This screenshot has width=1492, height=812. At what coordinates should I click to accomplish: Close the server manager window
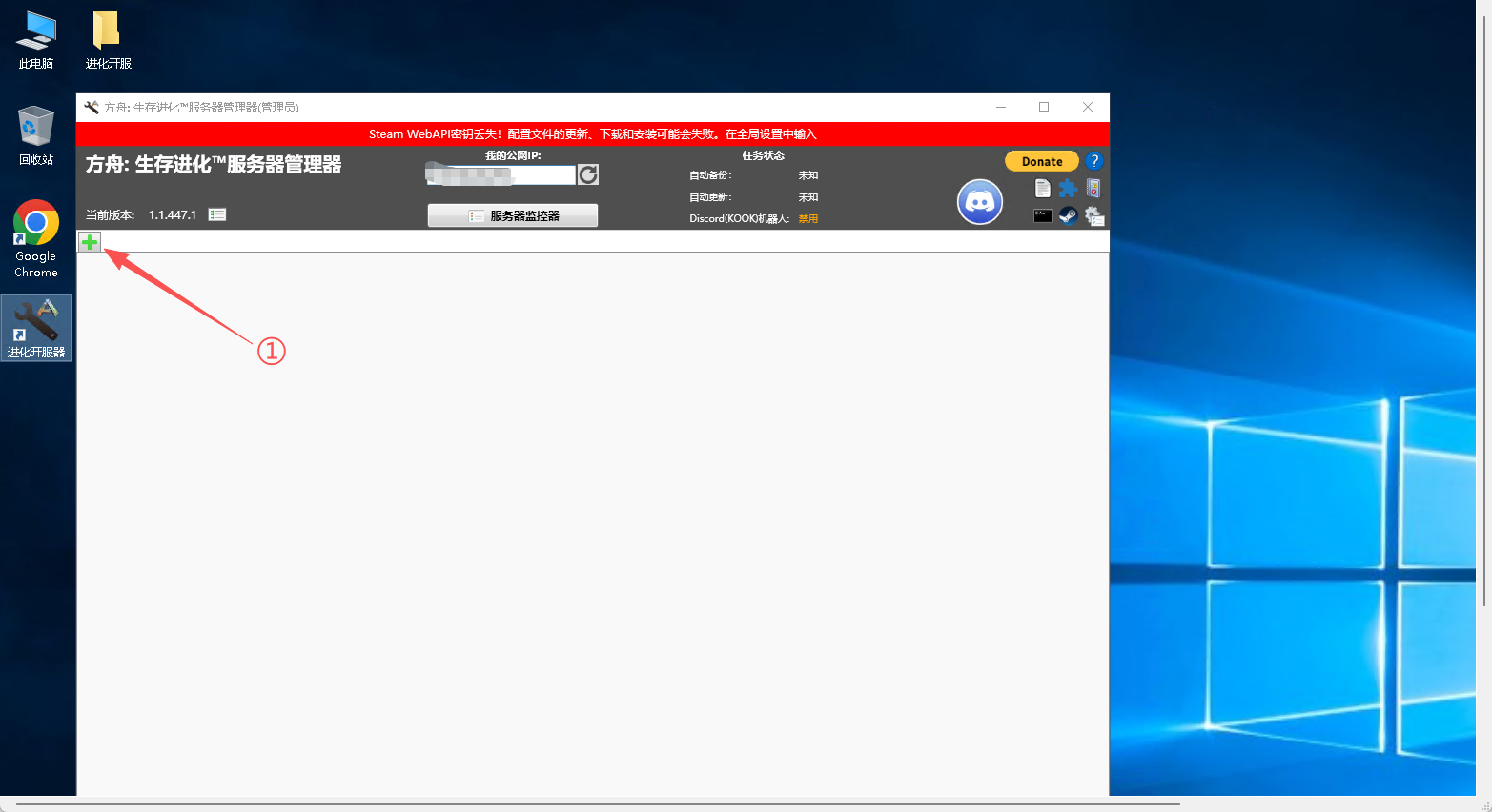click(x=1088, y=107)
